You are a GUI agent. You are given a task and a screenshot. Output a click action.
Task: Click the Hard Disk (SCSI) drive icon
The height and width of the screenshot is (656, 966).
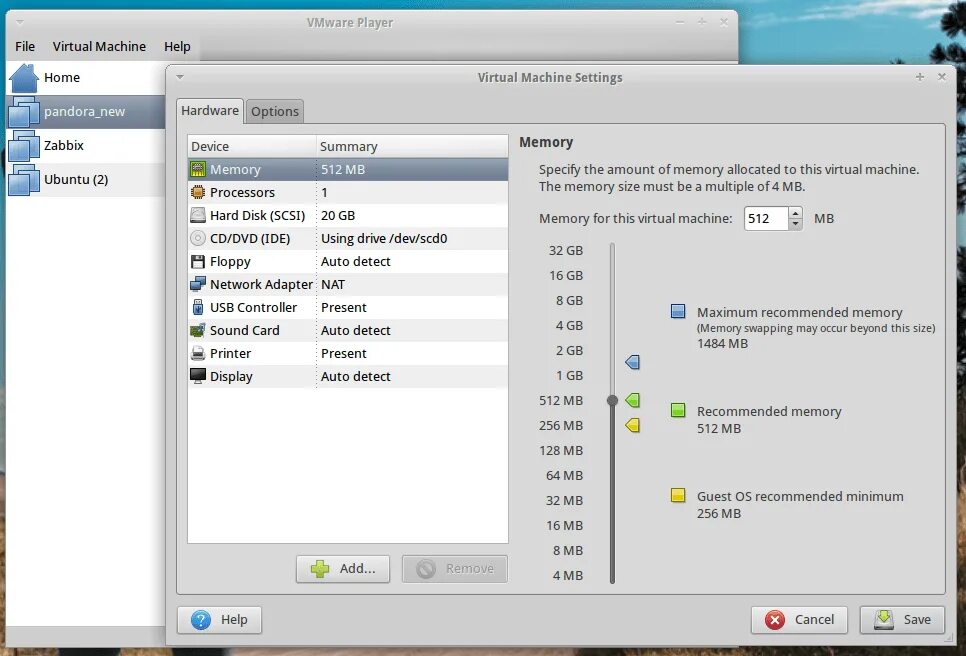pyautogui.click(x=198, y=215)
